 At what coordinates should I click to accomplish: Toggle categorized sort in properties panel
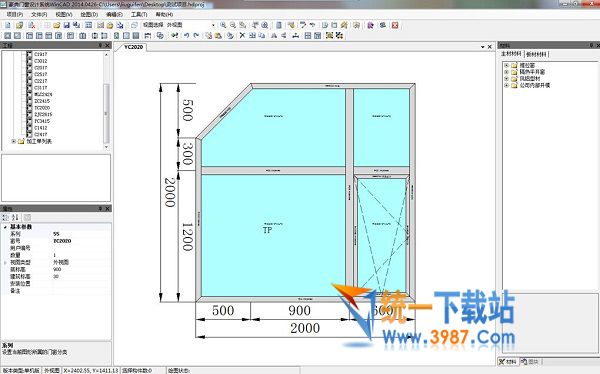point(5,217)
